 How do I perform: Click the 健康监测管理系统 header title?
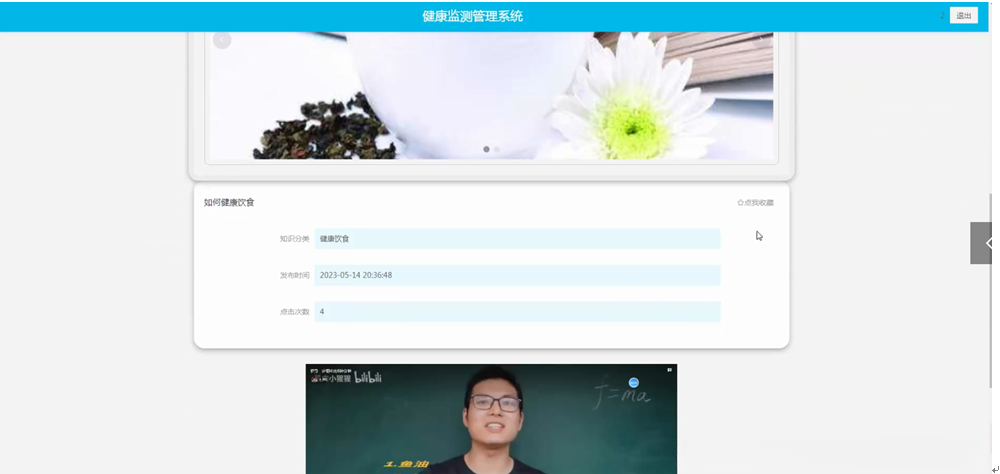tap(473, 16)
